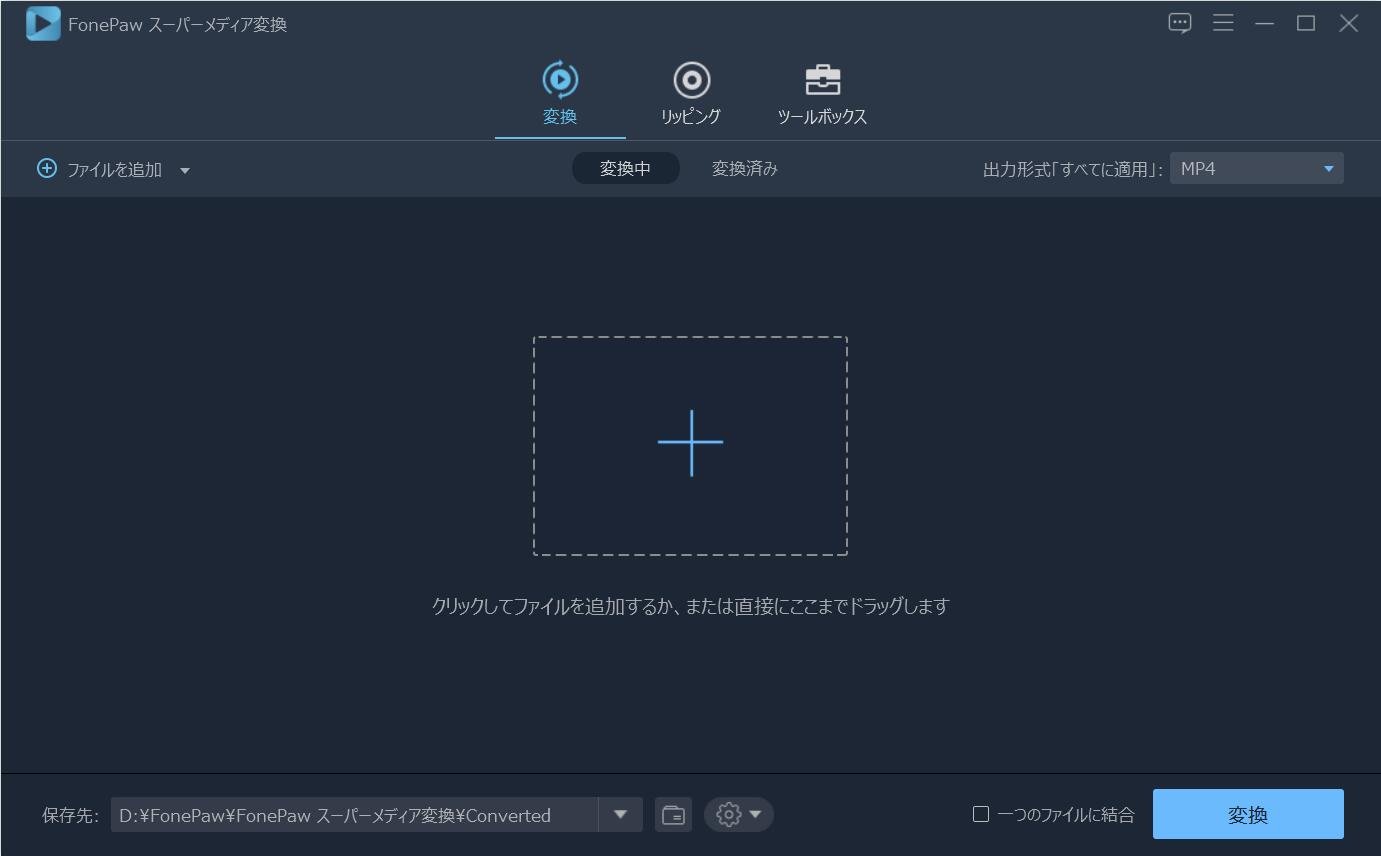Click the FonePaw app logo icon
Viewport: 1381px width, 856px height.
(42, 22)
